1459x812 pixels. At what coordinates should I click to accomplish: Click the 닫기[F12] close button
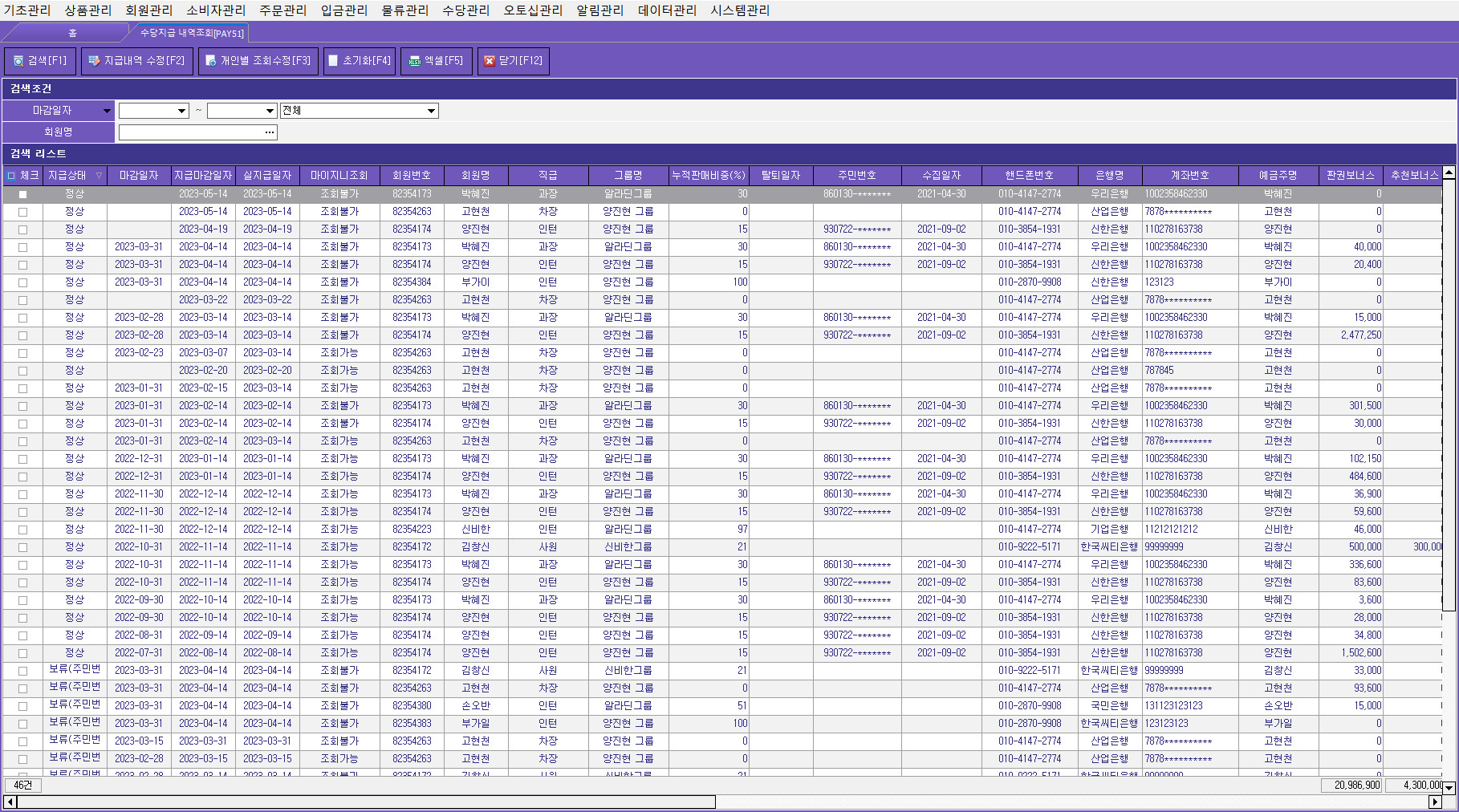point(514,61)
